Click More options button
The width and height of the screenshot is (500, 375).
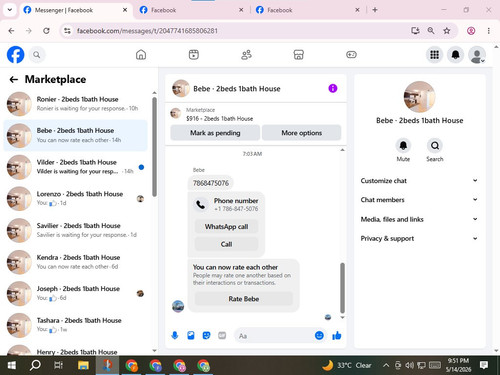(302, 133)
